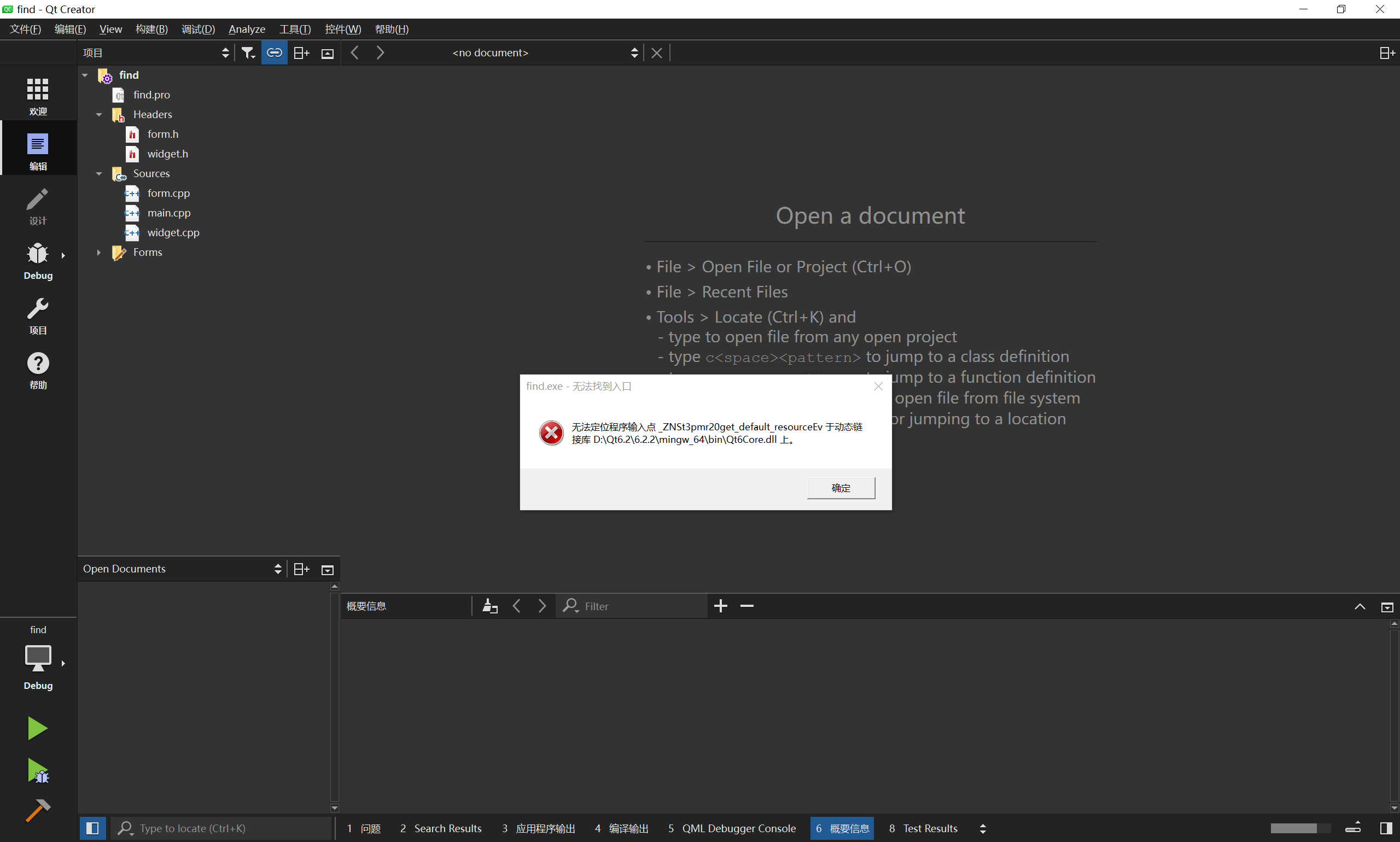Screen dimensions: 1400x842
Task: Open the Design mode
Action: [37, 207]
